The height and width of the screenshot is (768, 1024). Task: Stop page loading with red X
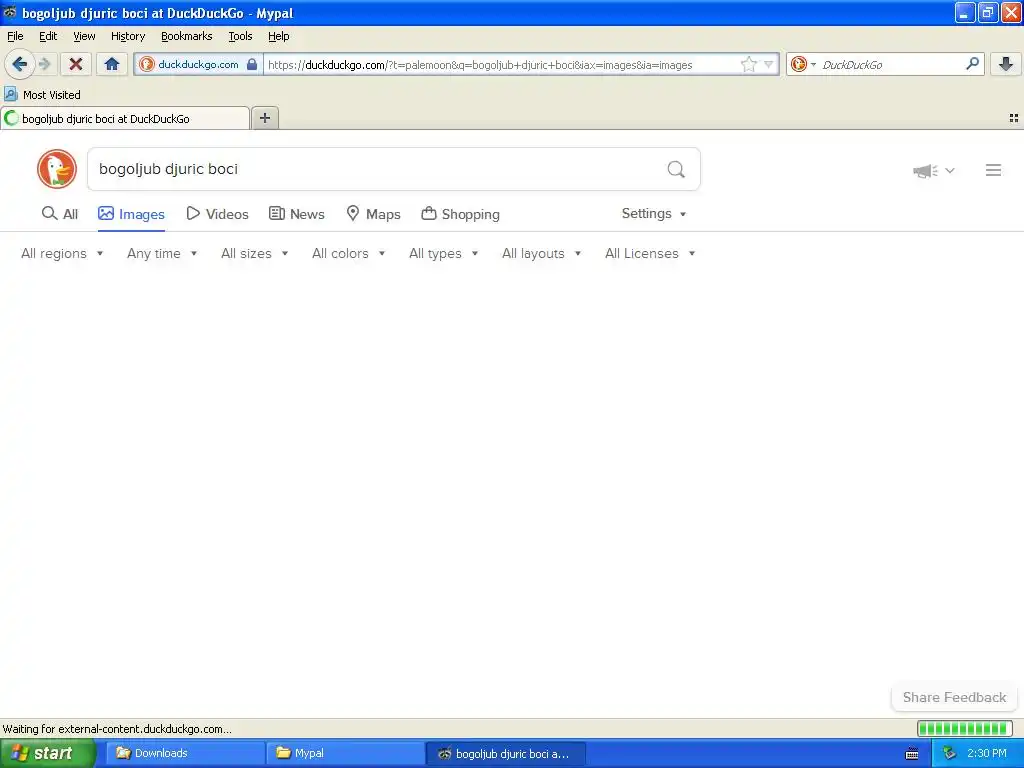pos(76,64)
